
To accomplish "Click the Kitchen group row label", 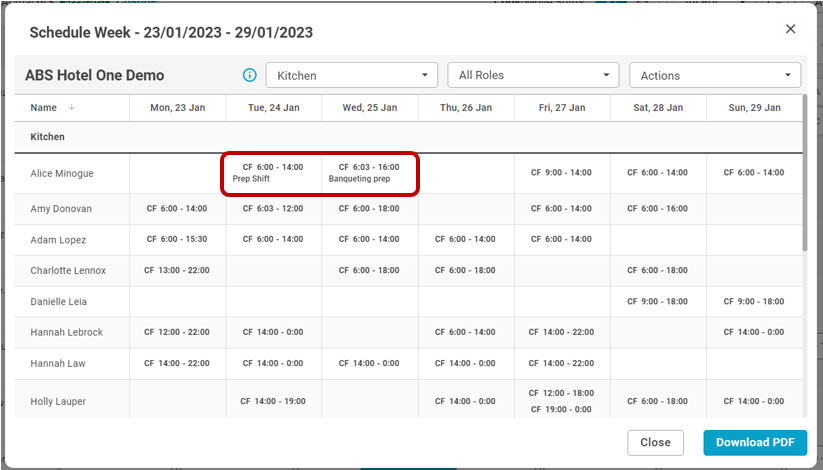I will point(47,137).
